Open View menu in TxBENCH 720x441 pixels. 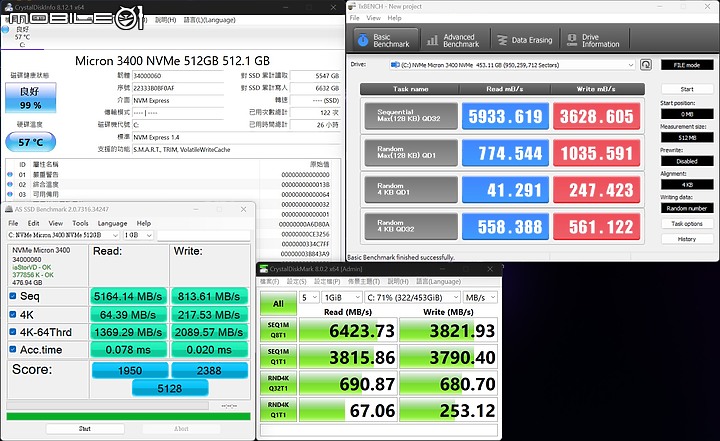pos(373,18)
